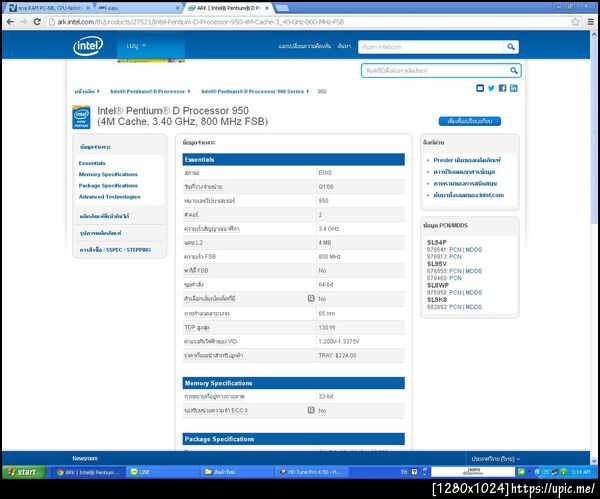600x499 pixels.
Task: Click the product specification search field
Action: click(435, 70)
